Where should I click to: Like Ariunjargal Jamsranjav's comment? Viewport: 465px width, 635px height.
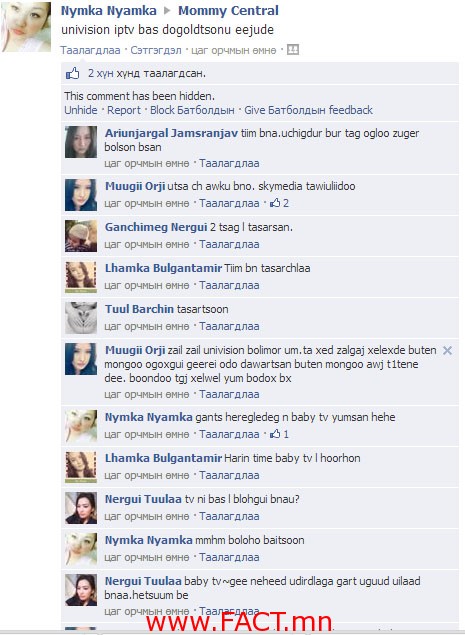click(229, 163)
